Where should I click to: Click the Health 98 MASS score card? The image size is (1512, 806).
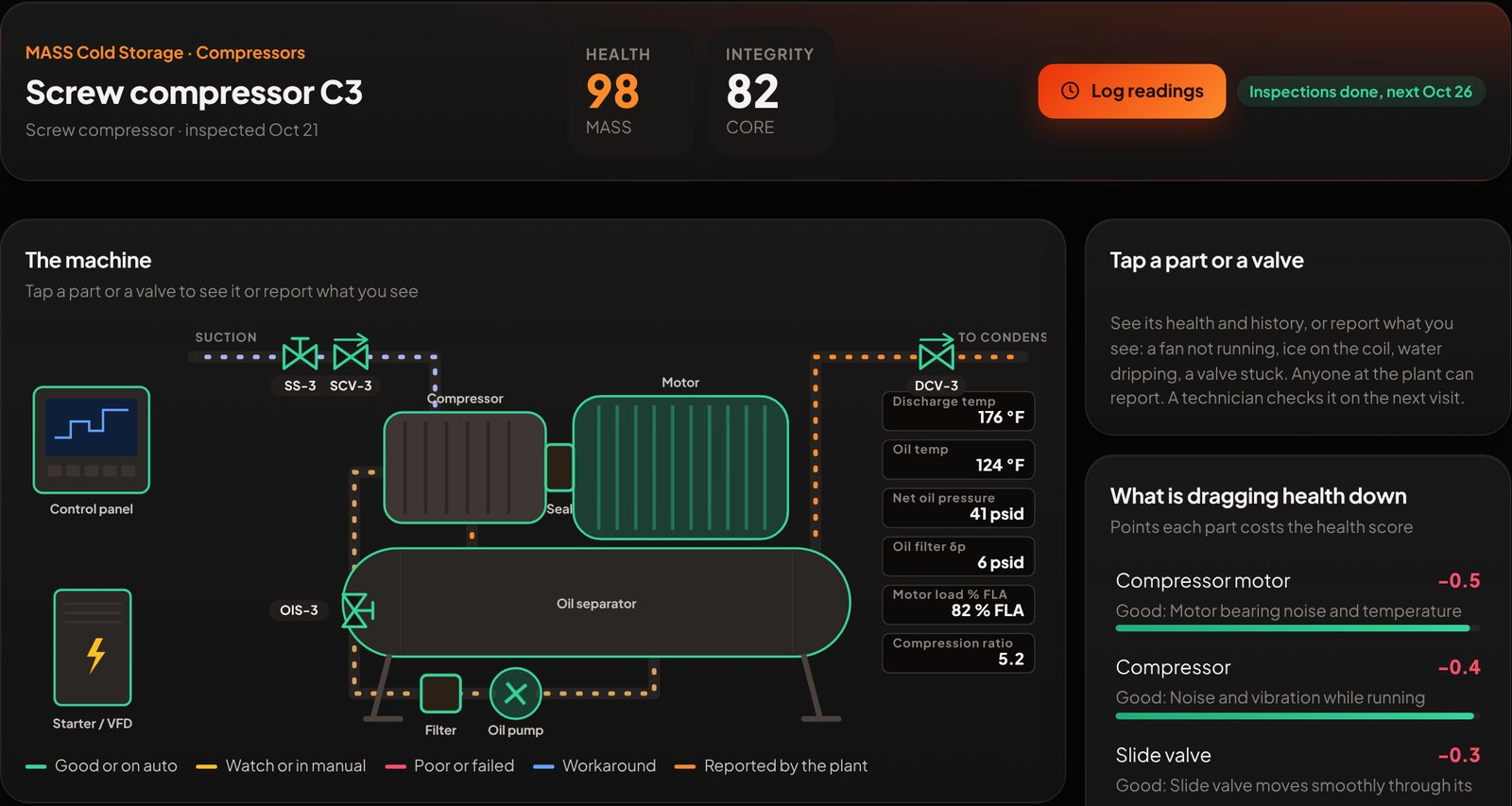click(x=630, y=91)
